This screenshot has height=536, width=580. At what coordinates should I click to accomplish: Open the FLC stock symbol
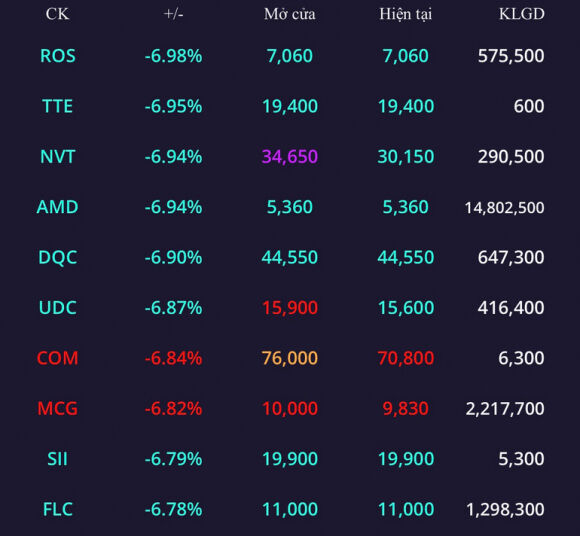coord(58,509)
